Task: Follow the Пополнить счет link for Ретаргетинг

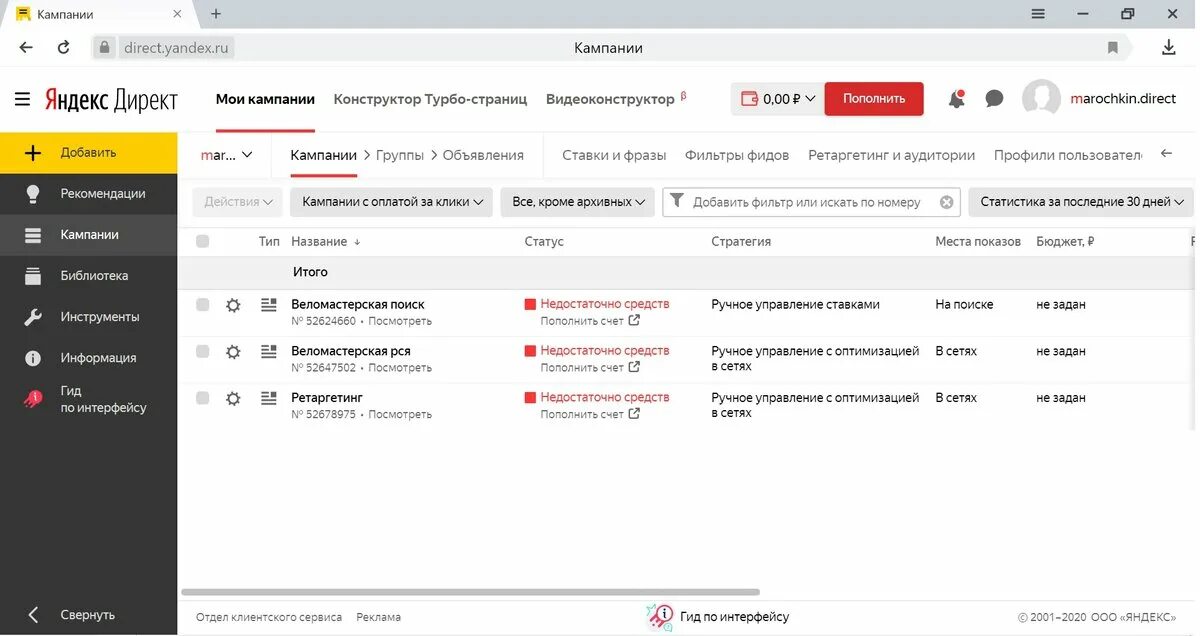Action: tap(584, 413)
